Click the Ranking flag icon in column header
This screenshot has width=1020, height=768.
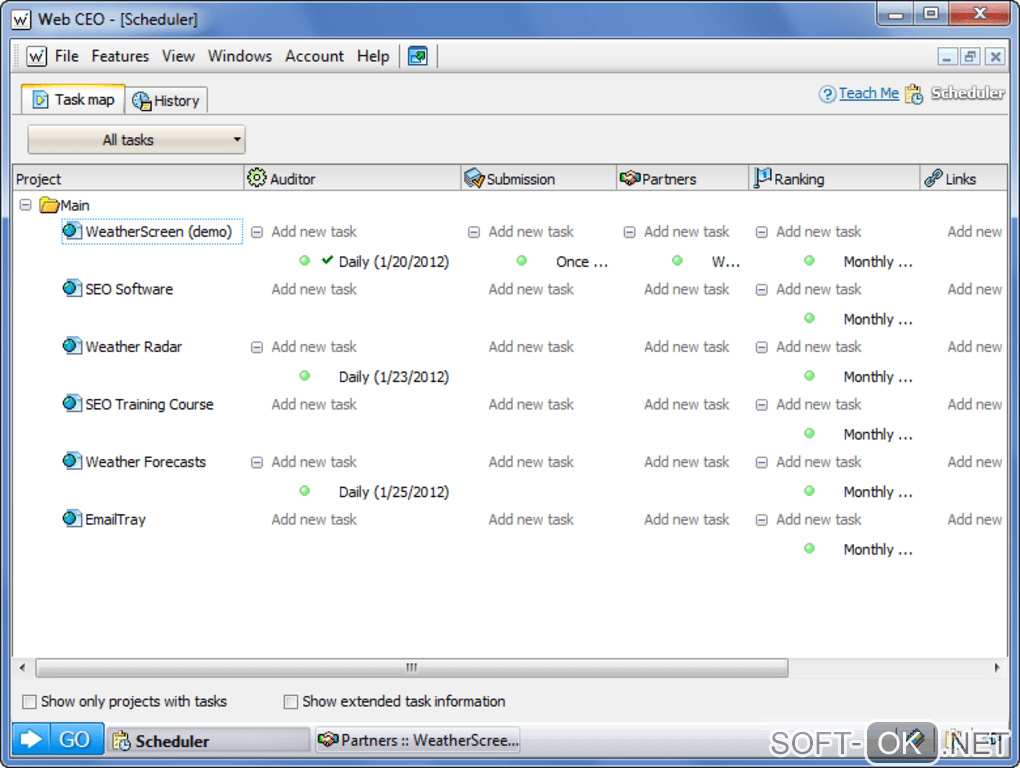[762, 178]
